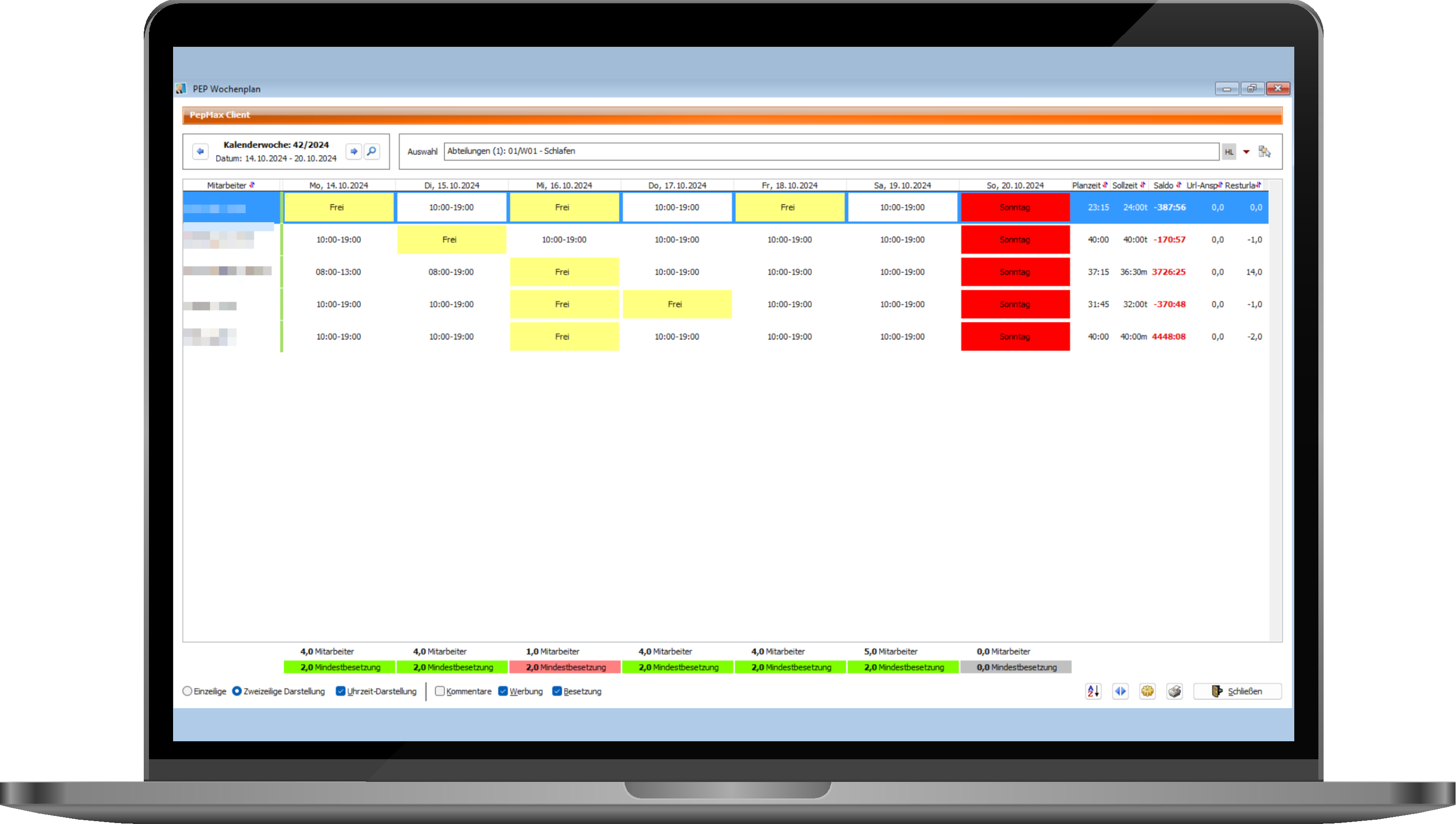1456x824 pixels.
Task: Click the A-Z sort icon at bottom
Action: tap(1093, 691)
